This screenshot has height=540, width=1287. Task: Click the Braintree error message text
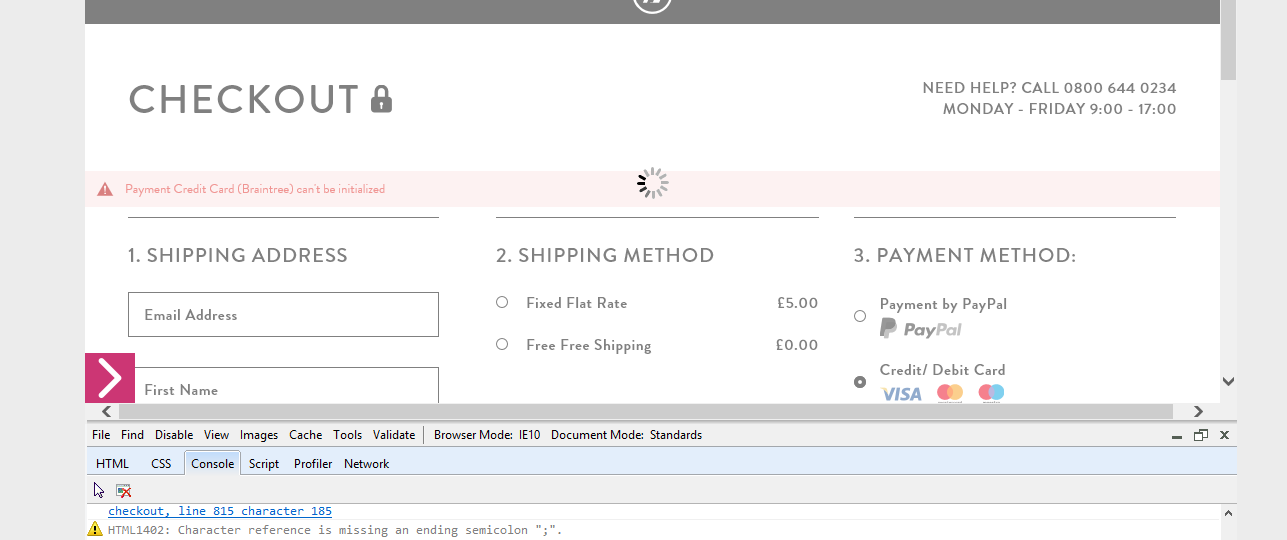coord(255,189)
